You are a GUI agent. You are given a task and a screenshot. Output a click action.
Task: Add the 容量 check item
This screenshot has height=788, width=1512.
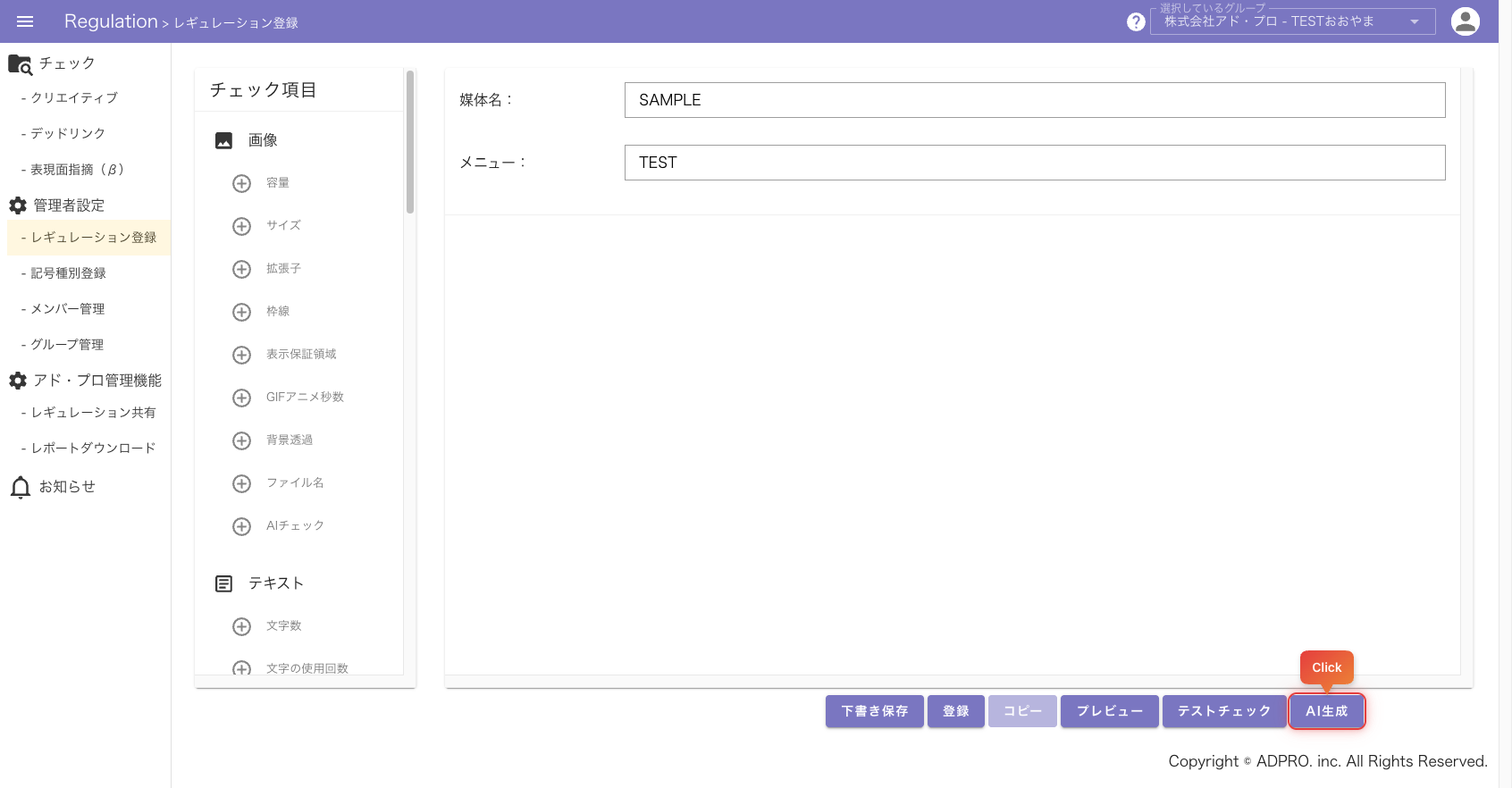tap(241, 183)
